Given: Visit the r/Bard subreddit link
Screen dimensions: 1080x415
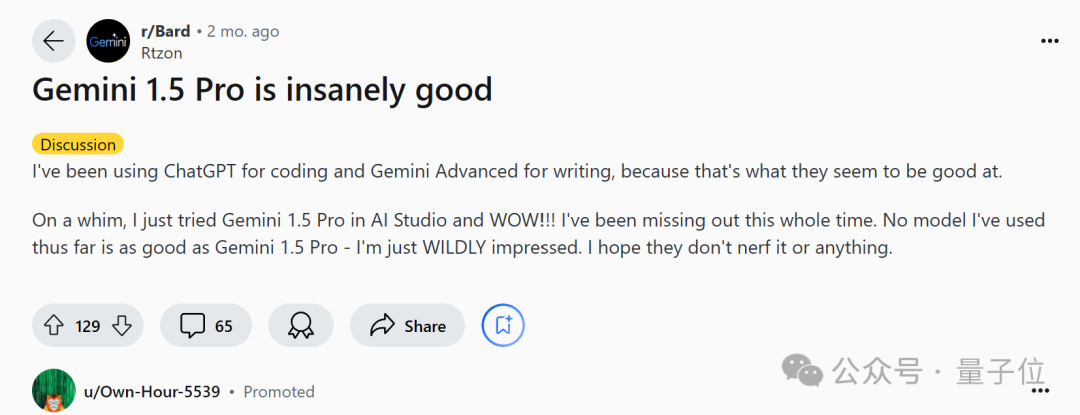Looking at the screenshot, I should pos(167,31).
